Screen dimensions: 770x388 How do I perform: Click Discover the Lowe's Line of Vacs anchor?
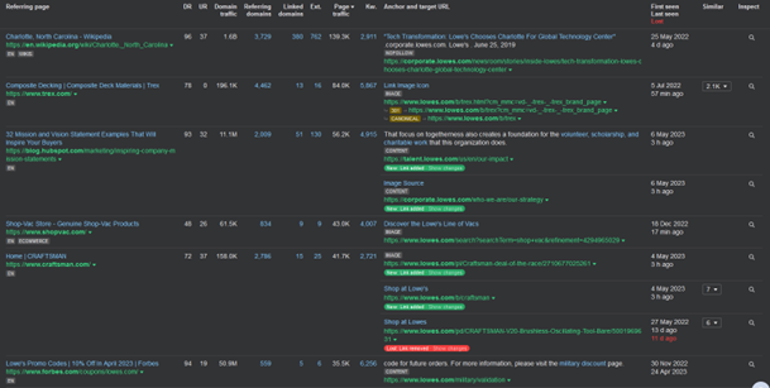(x=431, y=224)
